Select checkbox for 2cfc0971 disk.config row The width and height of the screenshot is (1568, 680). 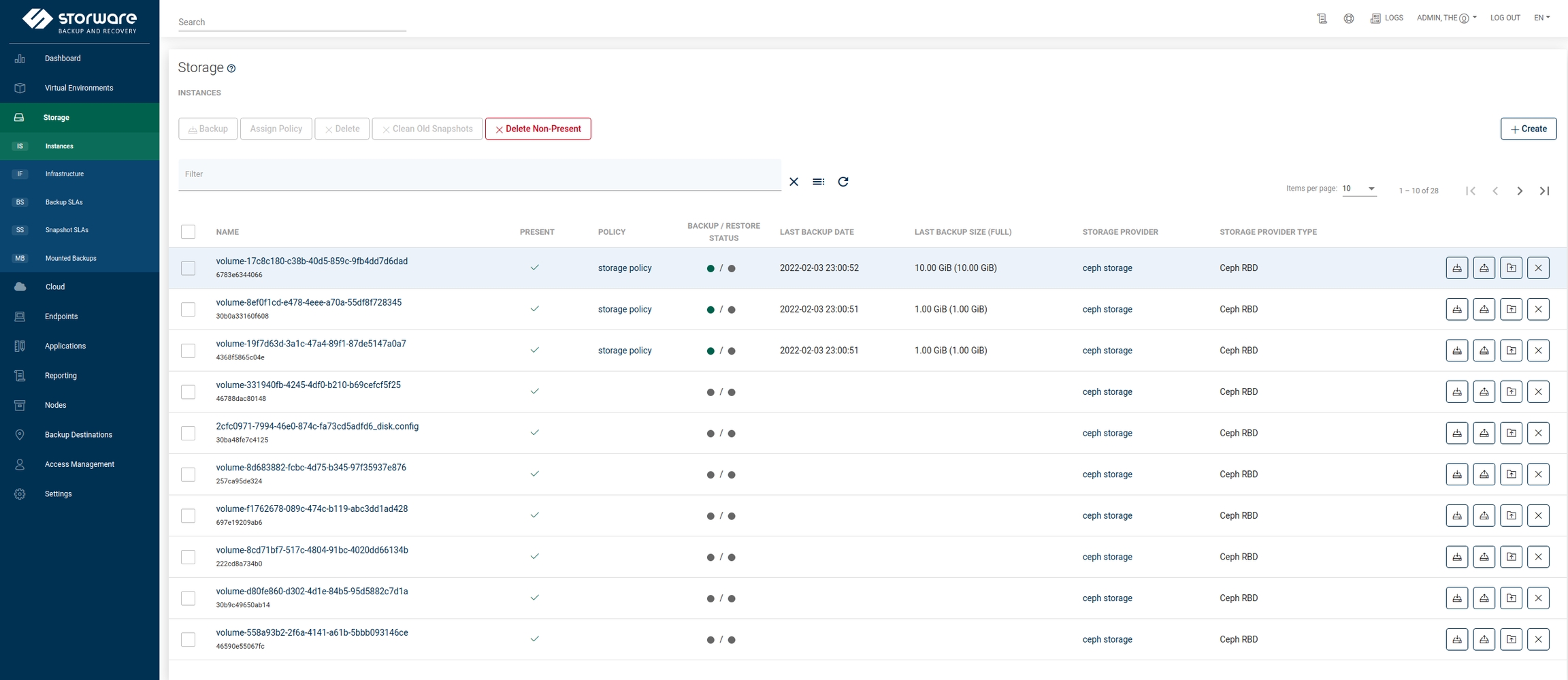(x=189, y=434)
